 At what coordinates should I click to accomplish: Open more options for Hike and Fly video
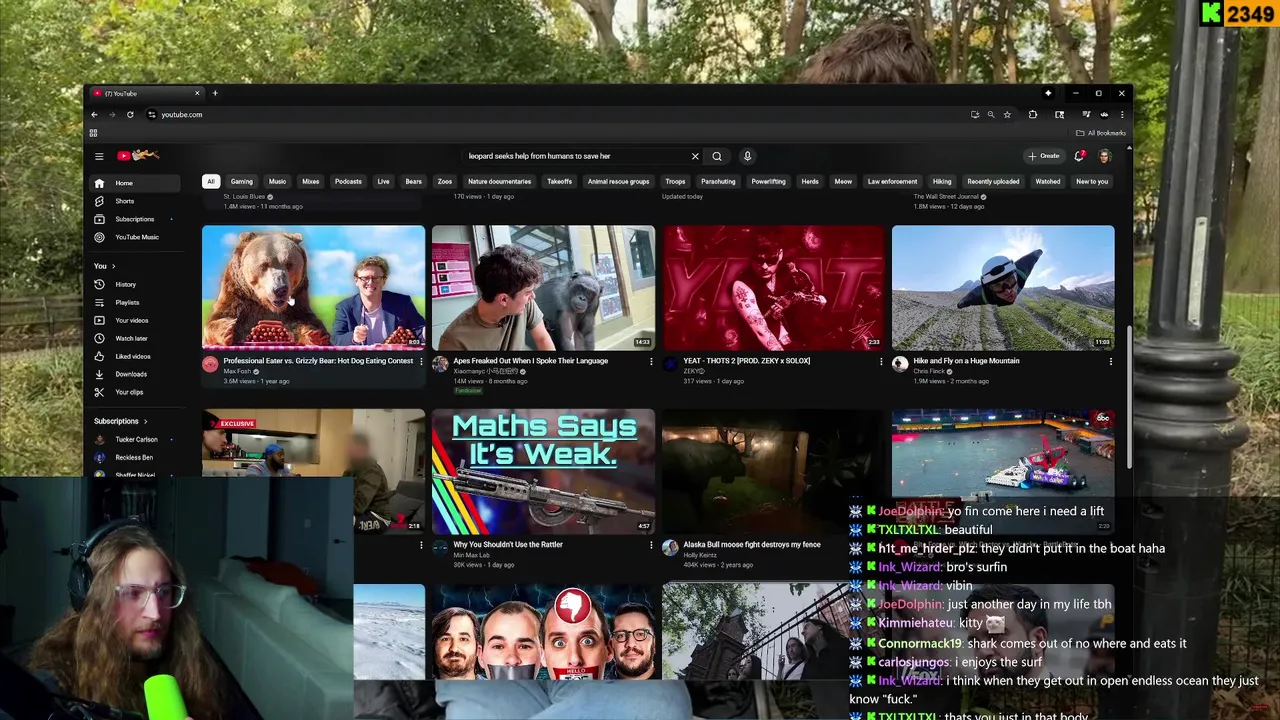point(1110,361)
